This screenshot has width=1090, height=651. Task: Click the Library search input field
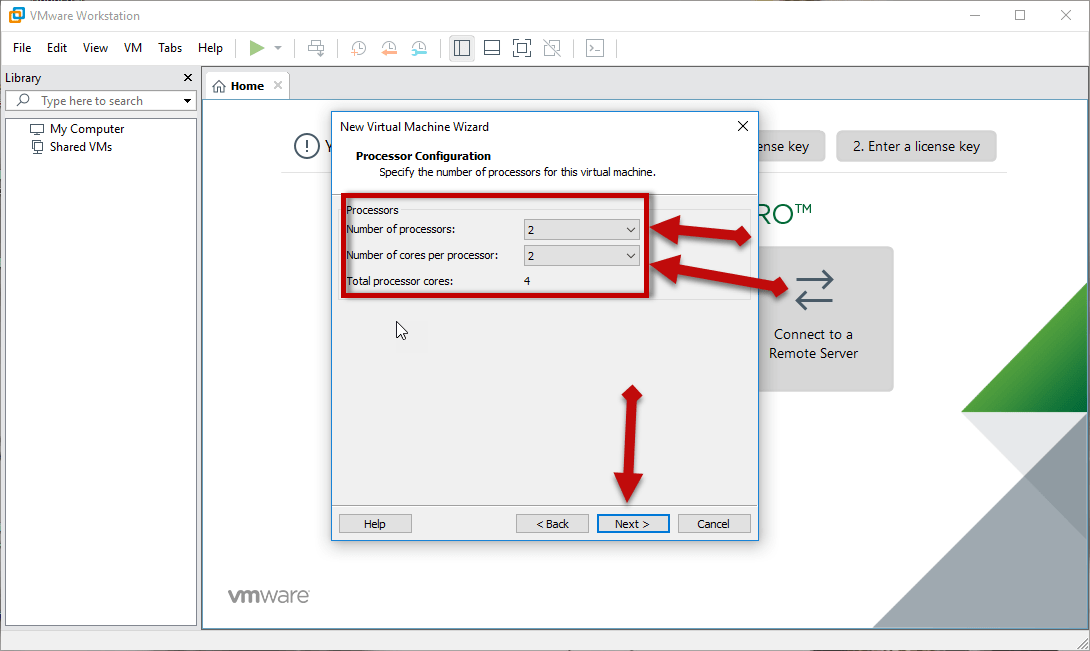[x=105, y=101]
